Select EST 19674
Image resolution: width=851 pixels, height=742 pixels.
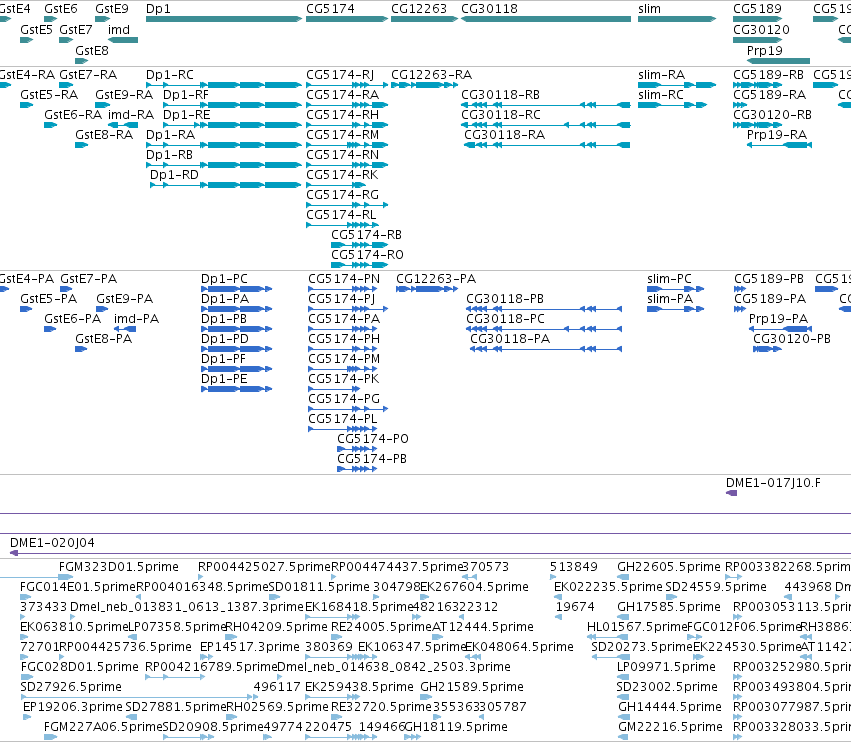(x=575, y=606)
